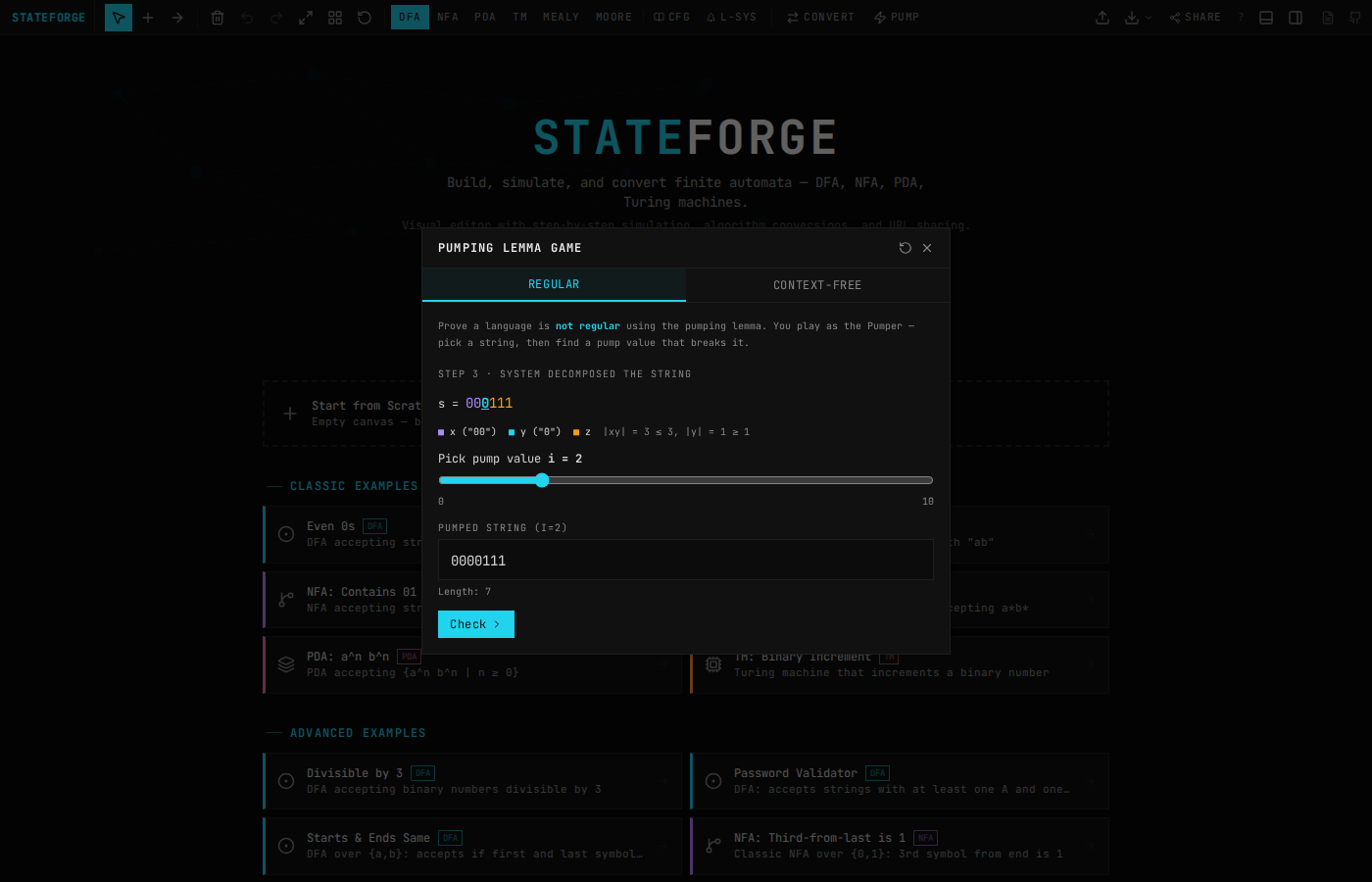Select the Regular tab
The height and width of the screenshot is (882, 1372).
click(554, 284)
